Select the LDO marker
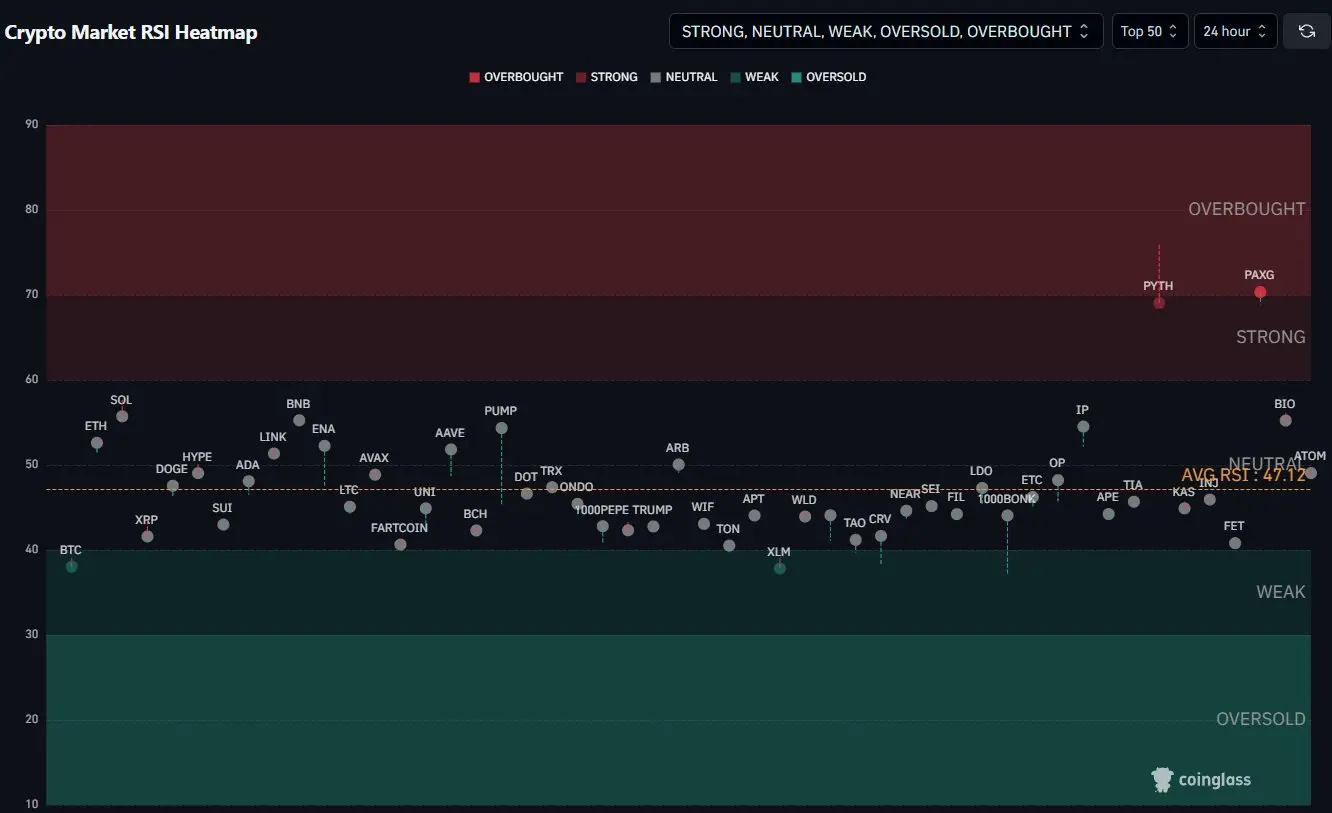Image resolution: width=1332 pixels, height=813 pixels. click(982, 488)
